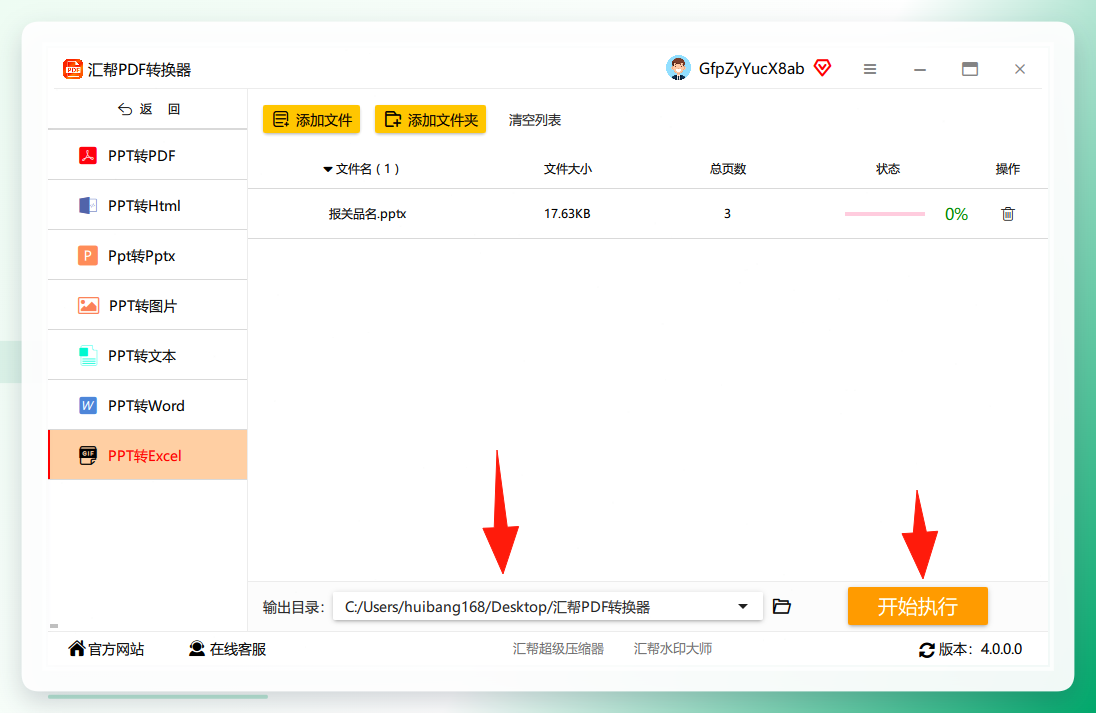Click the 汇帮超级压缩器 link
Screen dimensions: 1096x713
558,649
